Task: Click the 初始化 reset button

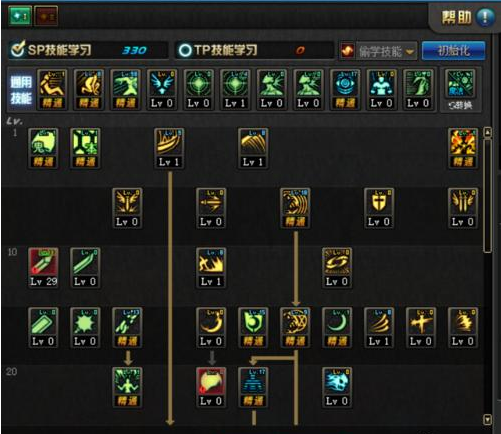Action: click(453, 51)
